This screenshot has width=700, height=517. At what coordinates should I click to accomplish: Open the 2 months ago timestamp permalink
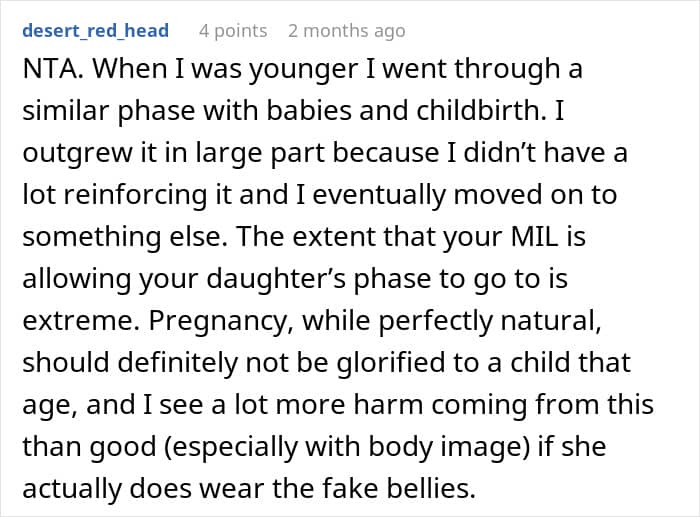[x=347, y=31]
